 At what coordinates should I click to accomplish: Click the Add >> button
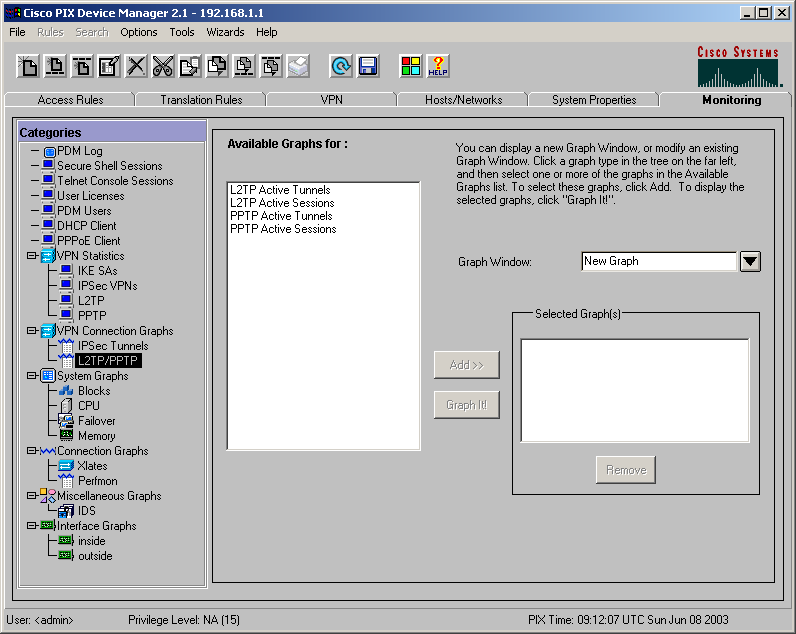click(x=467, y=365)
